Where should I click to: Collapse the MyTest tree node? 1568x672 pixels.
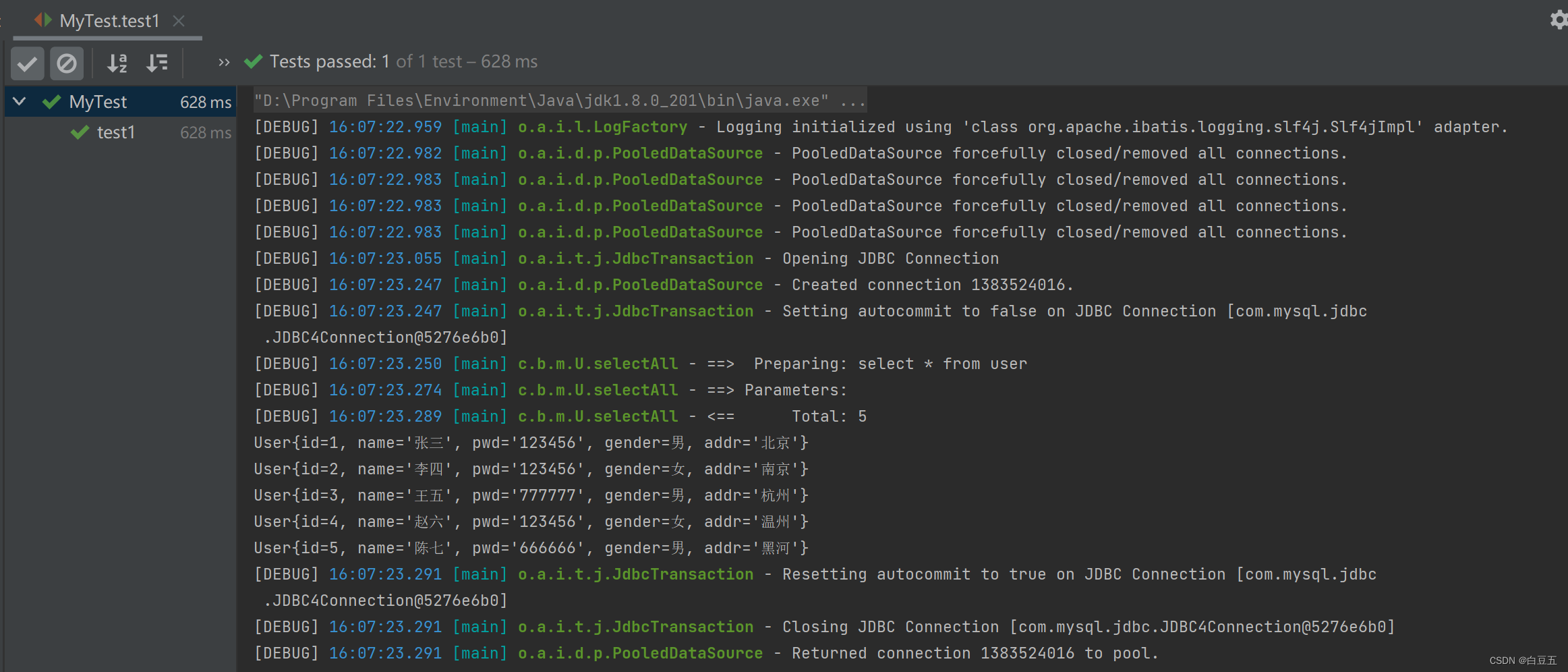pos(20,102)
